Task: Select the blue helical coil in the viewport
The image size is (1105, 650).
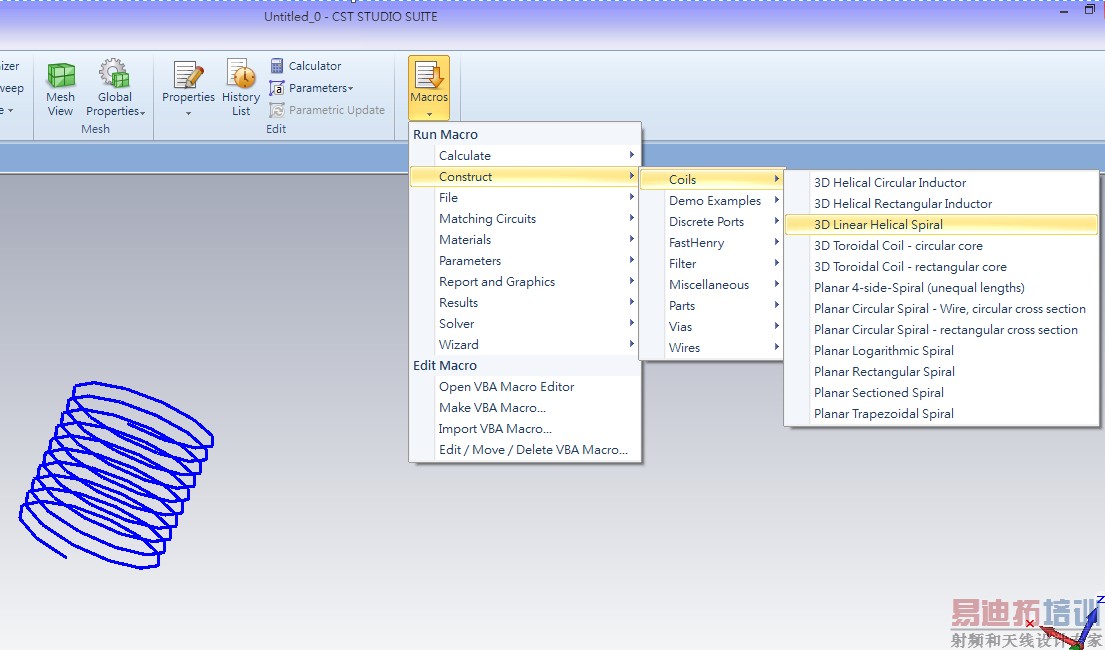Action: (116, 474)
